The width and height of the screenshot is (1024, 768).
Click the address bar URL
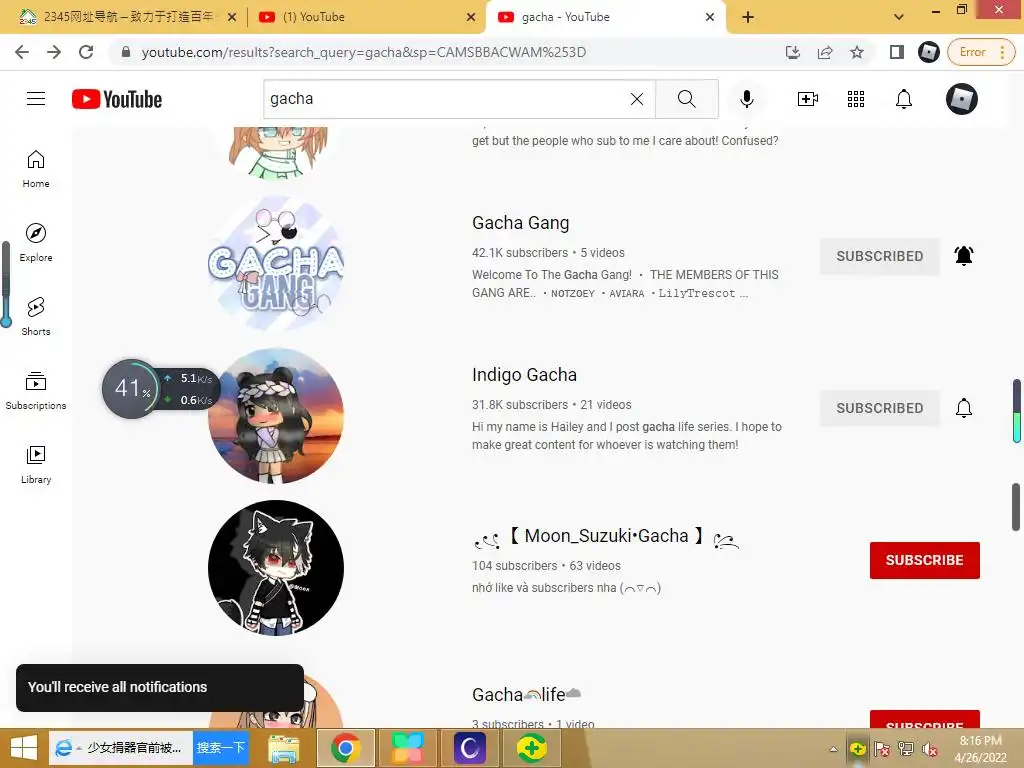(x=364, y=52)
